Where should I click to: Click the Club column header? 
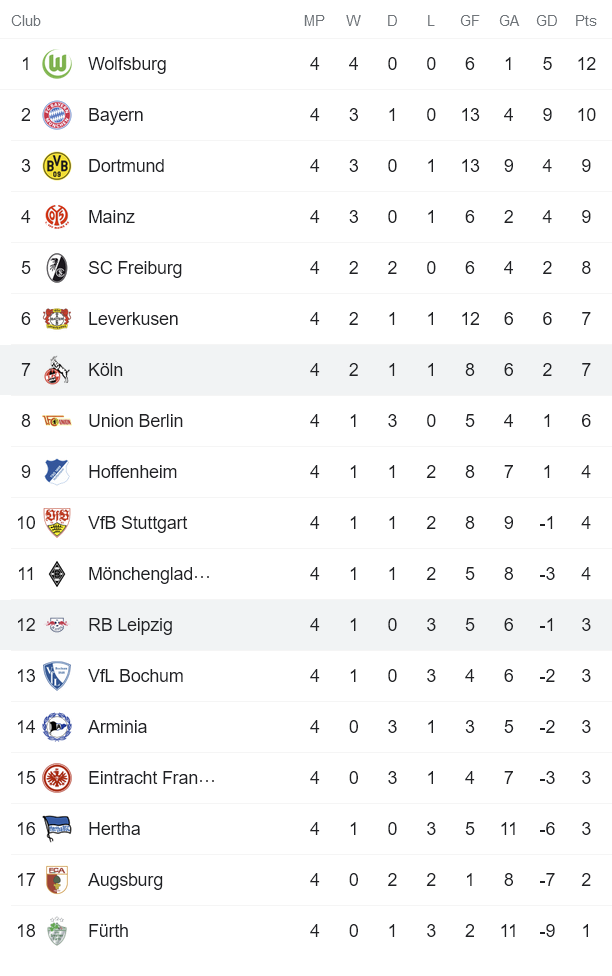[x=26, y=20]
